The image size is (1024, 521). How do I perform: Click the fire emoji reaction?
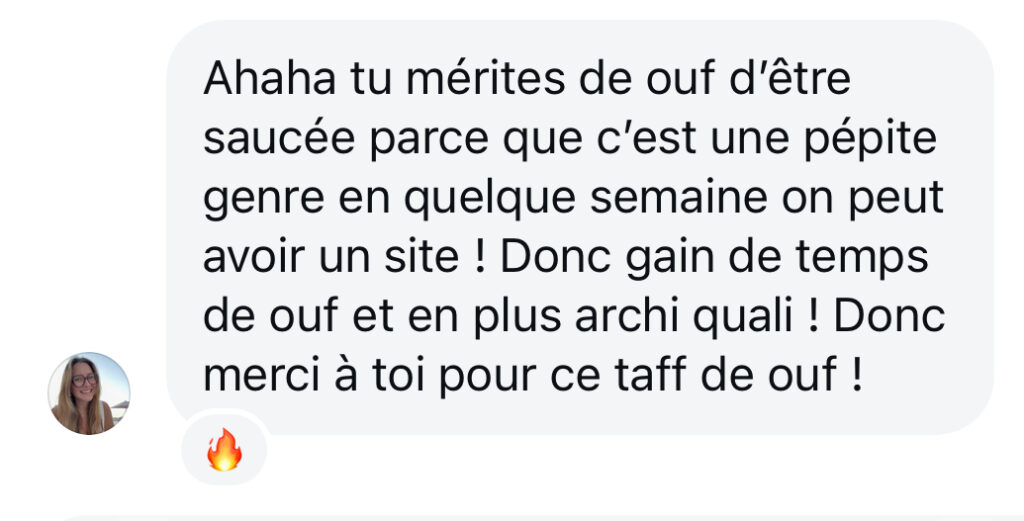tap(224, 450)
